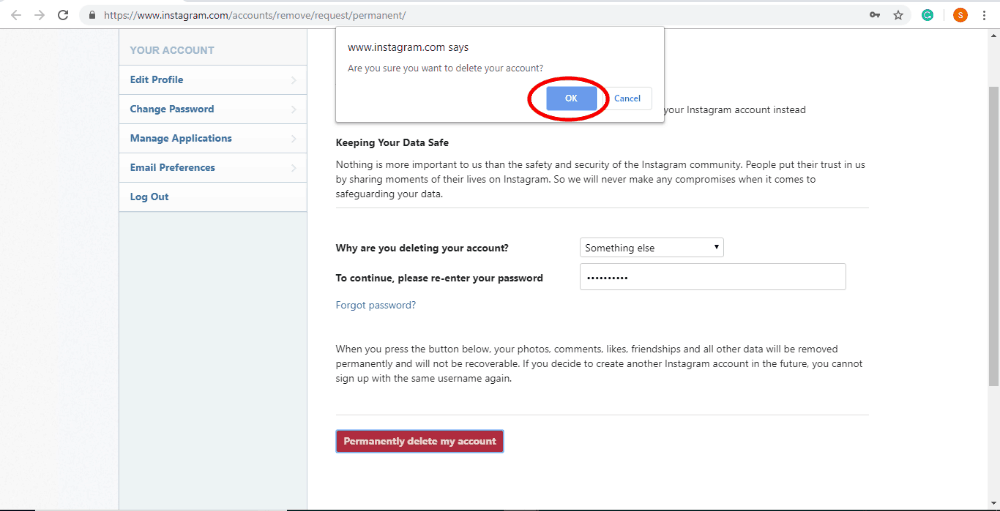1000x511 pixels.
Task: Open Chrome three-dot menu
Action: tap(984, 15)
